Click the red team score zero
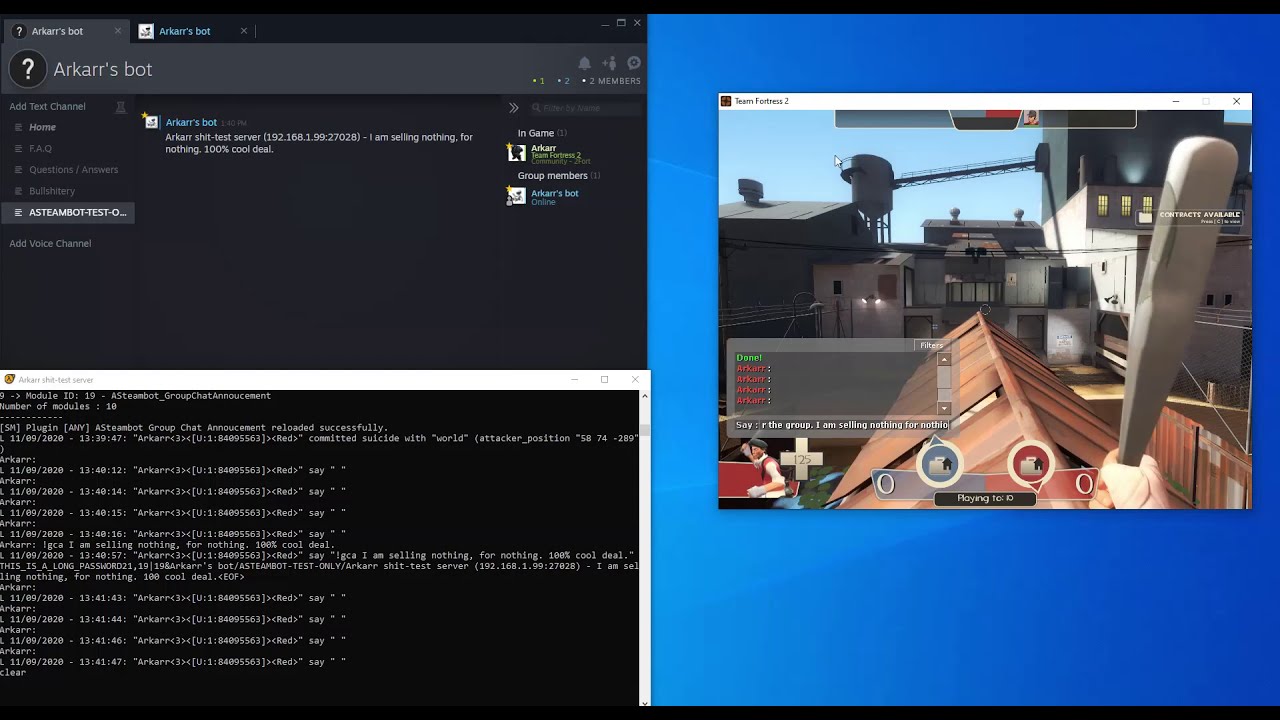The height and width of the screenshot is (720, 1280). tap(1085, 485)
